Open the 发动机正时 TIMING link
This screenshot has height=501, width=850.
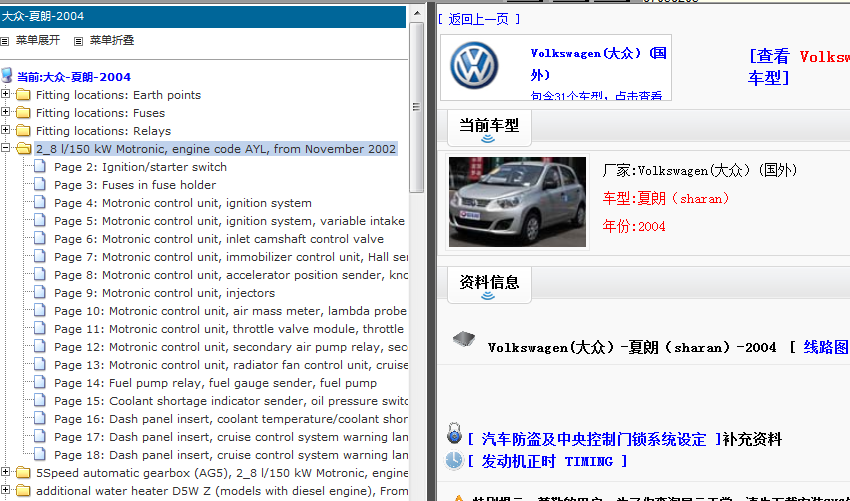pyautogui.click(x=548, y=461)
